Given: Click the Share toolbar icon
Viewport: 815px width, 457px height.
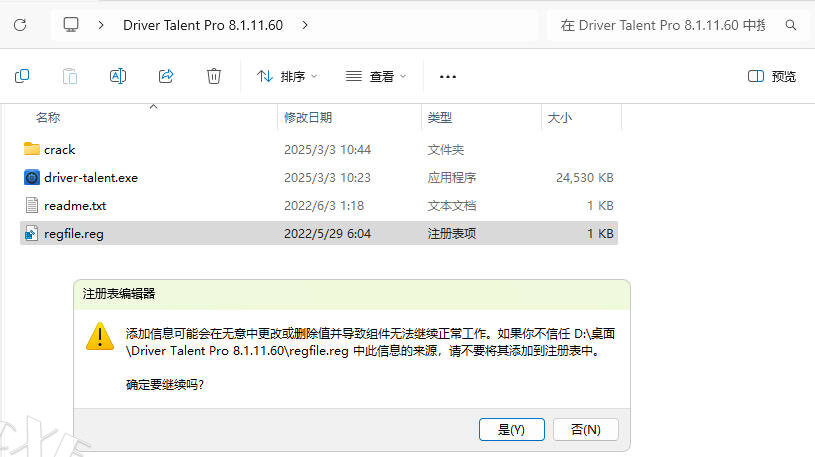Looking at the screenshot, I should pos(166,76).
